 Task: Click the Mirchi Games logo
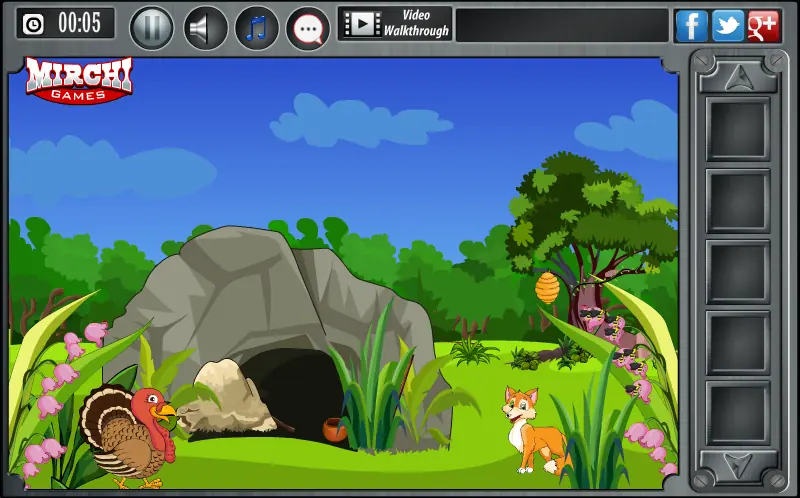pos(79,80)
